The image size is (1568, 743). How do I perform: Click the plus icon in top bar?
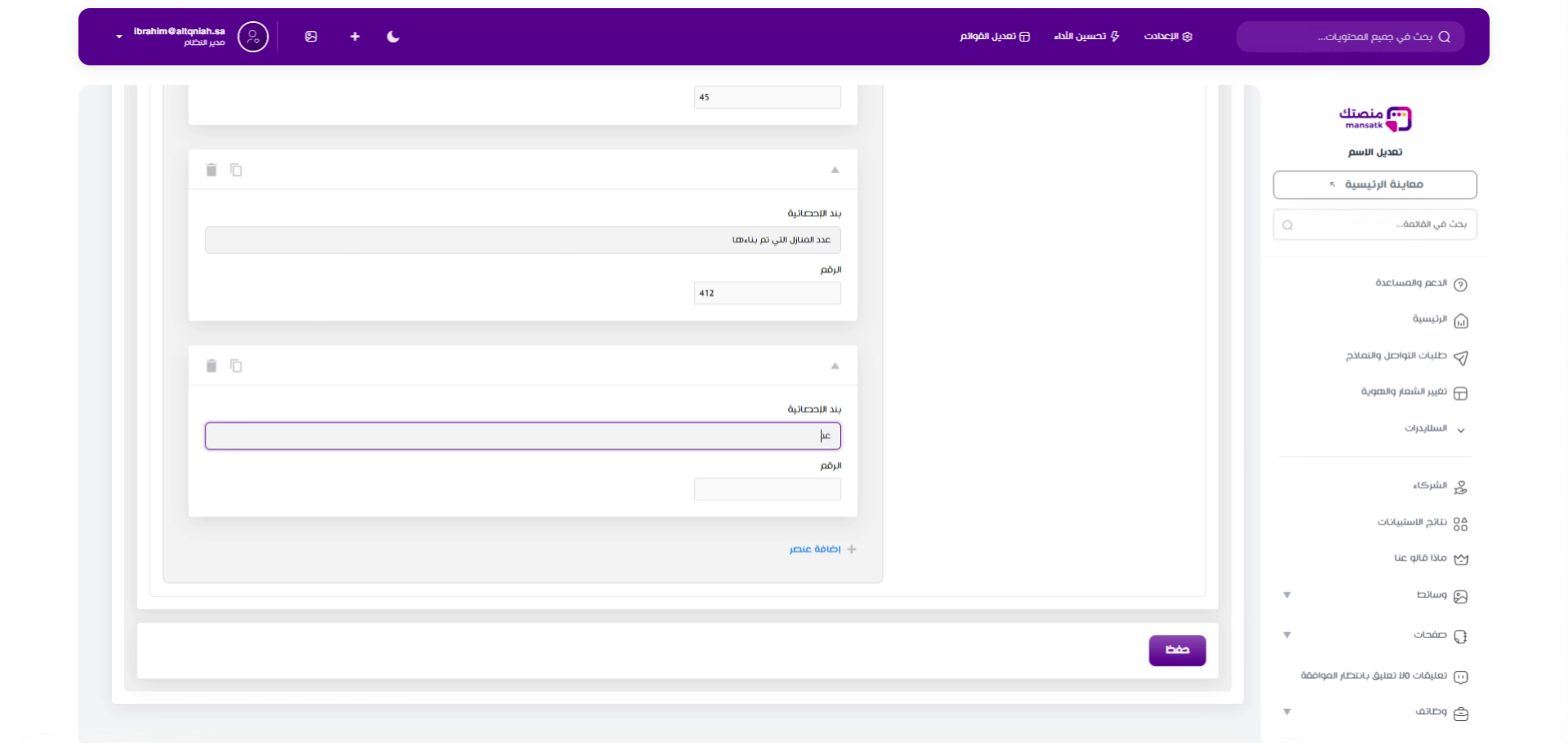pyautogui.click(x=354, y=37)
